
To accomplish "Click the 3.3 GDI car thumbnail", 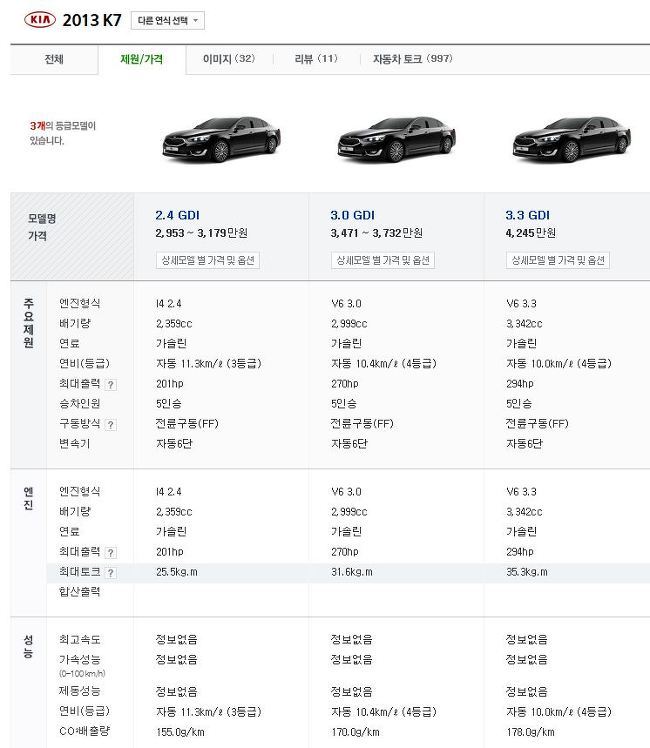I will point(571,139).
